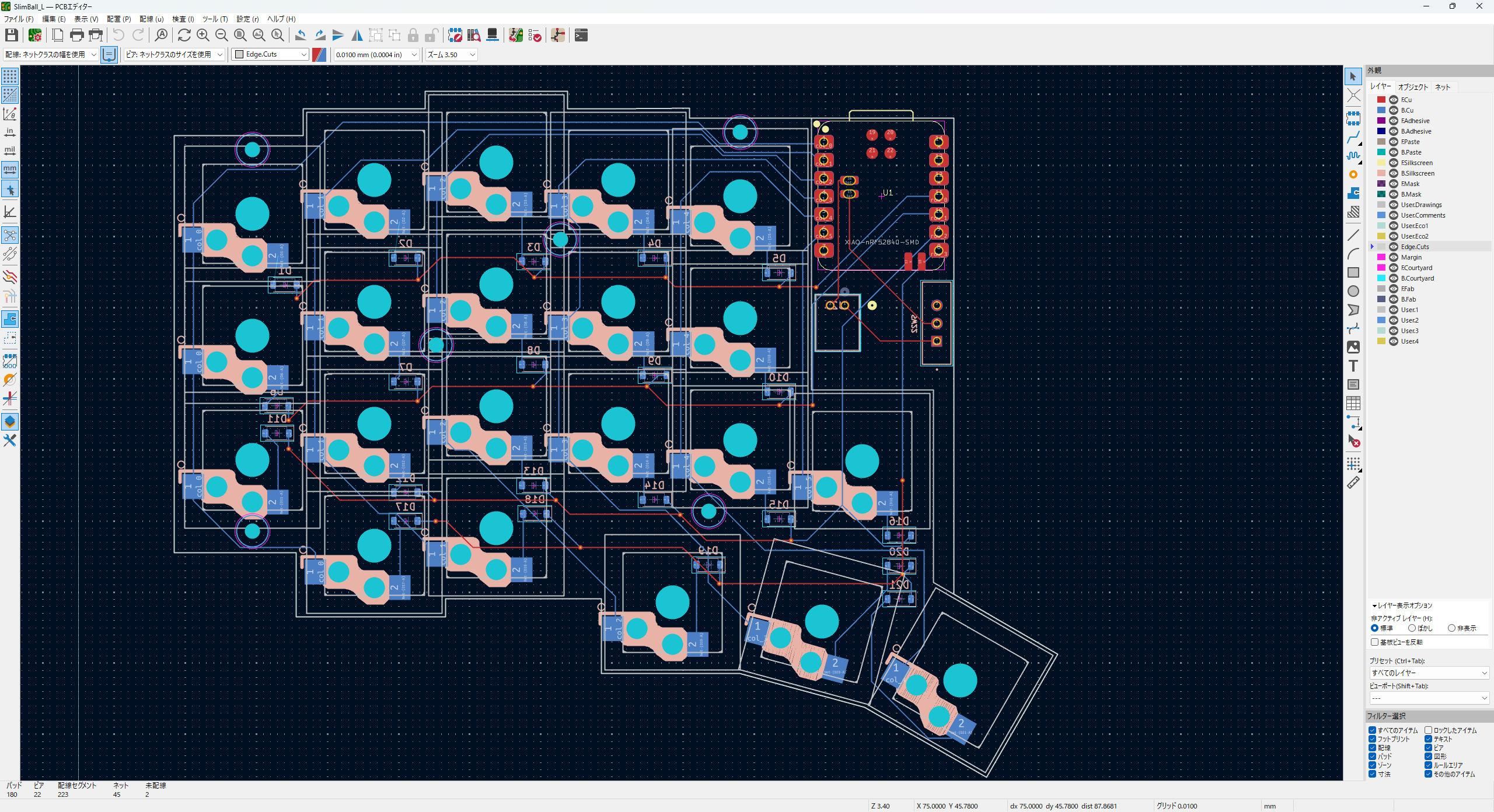The height and width of the screenshot is (812, 1494).
Task: Select the Draw Circle tool
Action: 1353,291
